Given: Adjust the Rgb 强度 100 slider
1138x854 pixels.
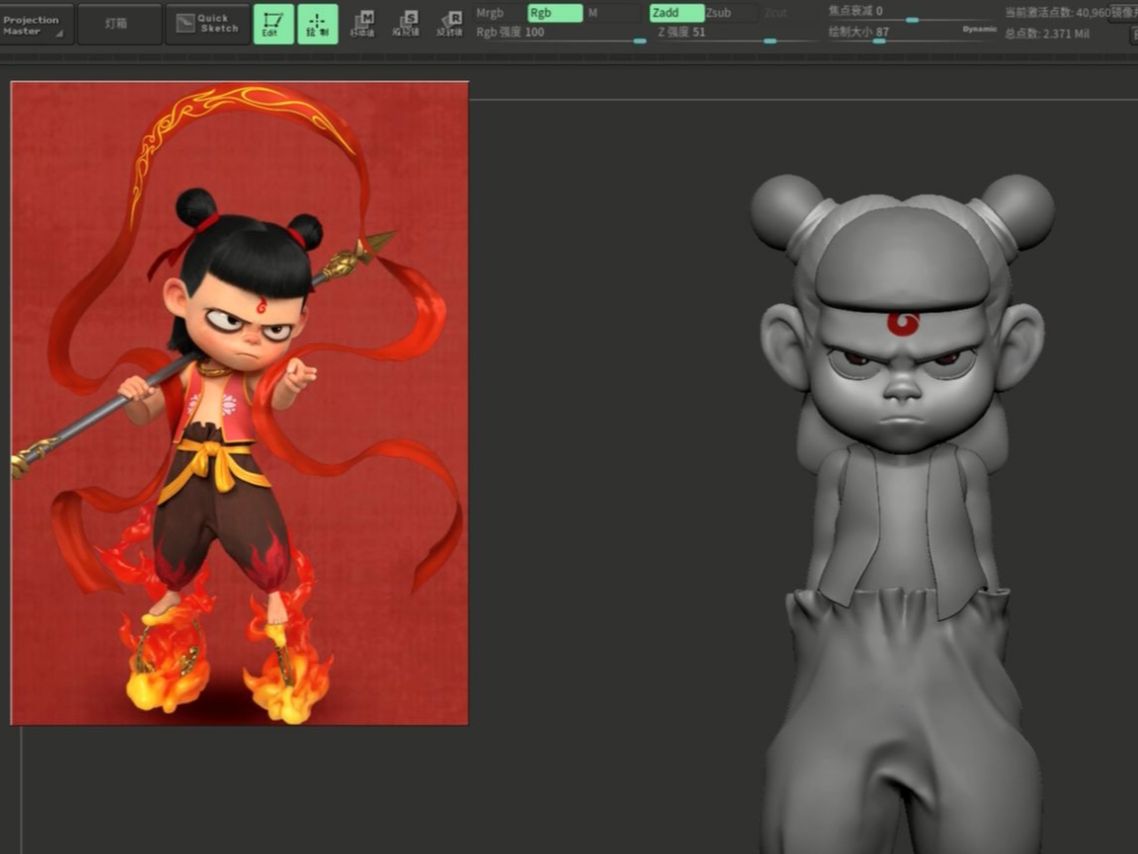Looking at the screenshot, I should coord(560,33).
